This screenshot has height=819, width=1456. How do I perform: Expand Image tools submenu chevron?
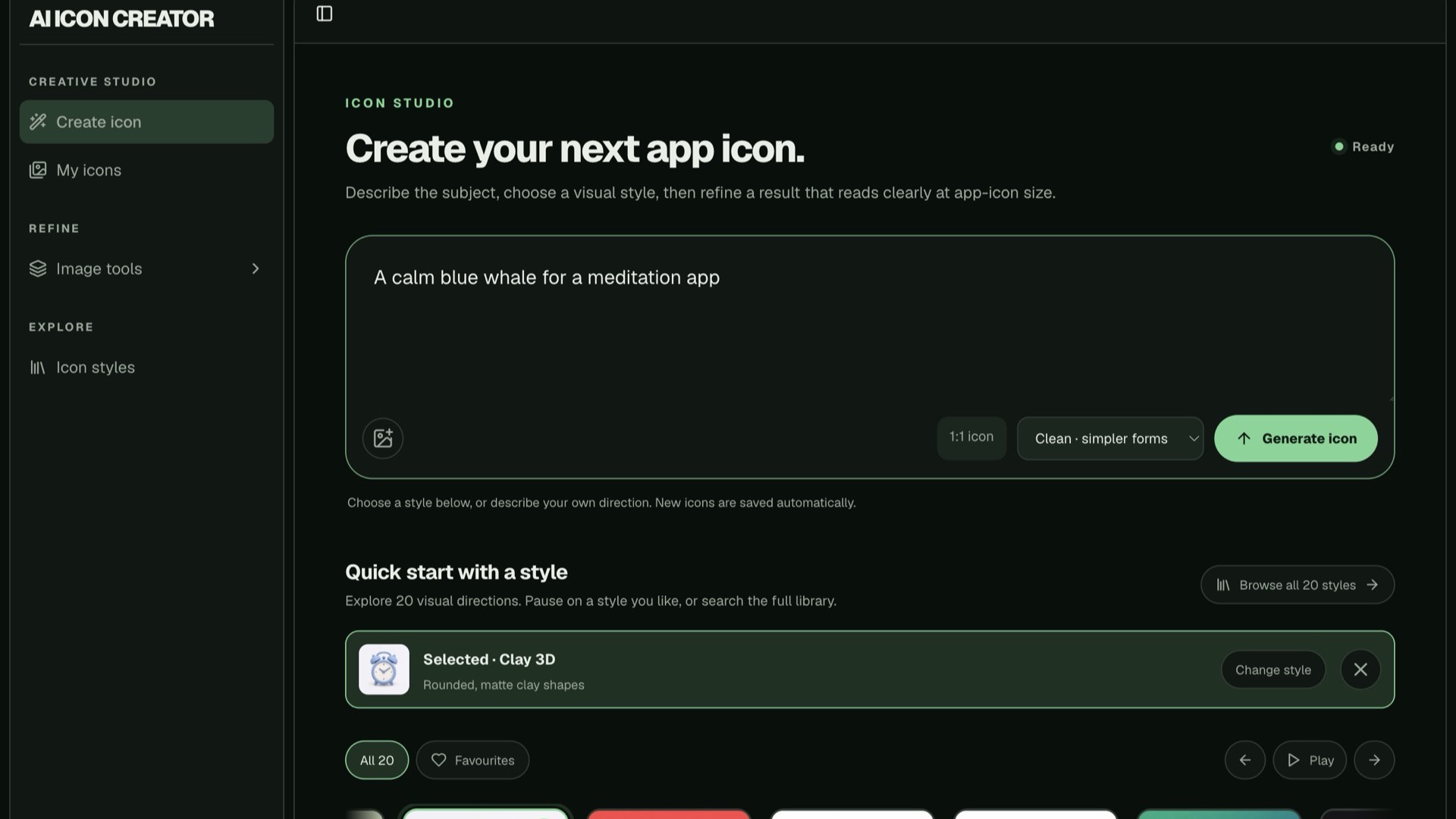256,268
